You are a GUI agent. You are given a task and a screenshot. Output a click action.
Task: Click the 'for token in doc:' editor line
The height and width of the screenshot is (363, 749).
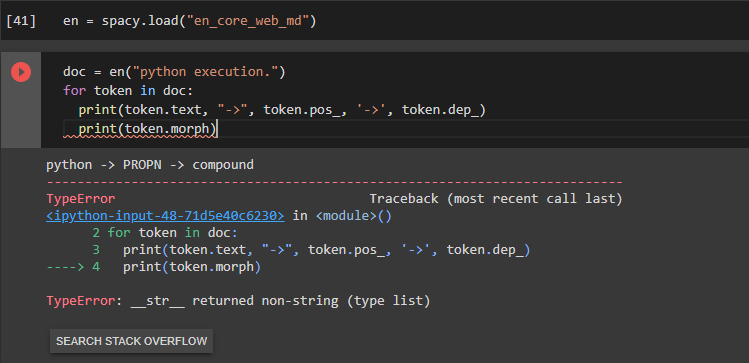tap(128, 91)
